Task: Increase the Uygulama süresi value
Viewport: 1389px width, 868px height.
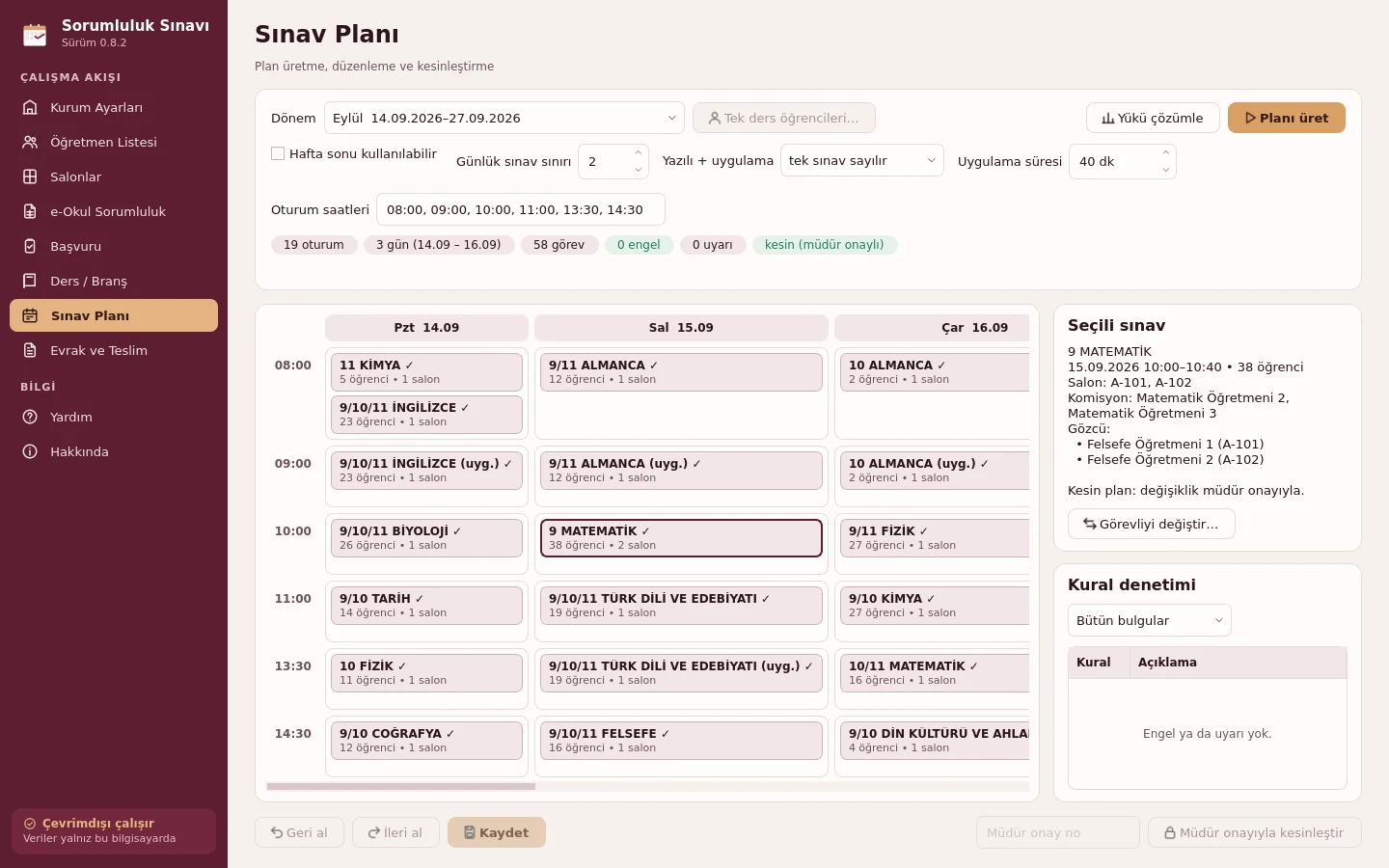Action: (1165, 152)
